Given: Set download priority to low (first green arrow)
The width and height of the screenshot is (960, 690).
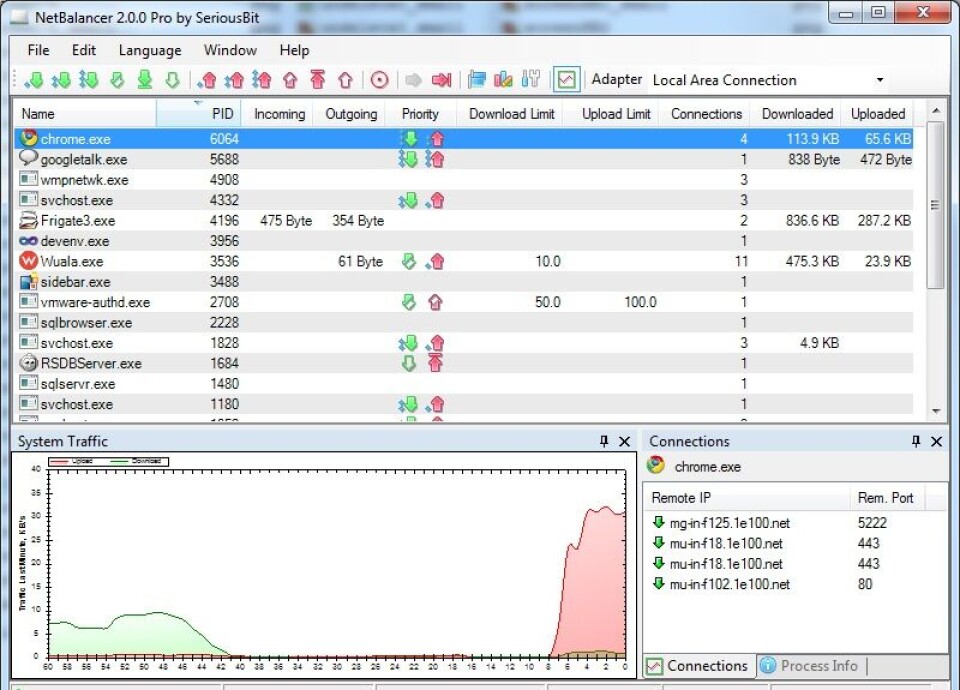Looking at the screenshot, I should [x=34, y=80].
